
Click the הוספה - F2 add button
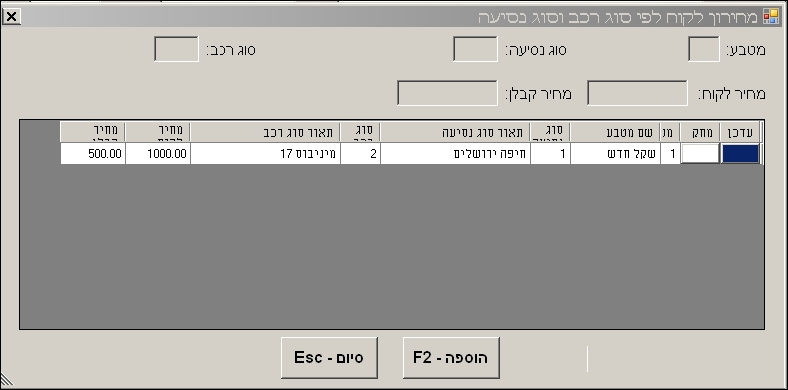pos(451,358)
